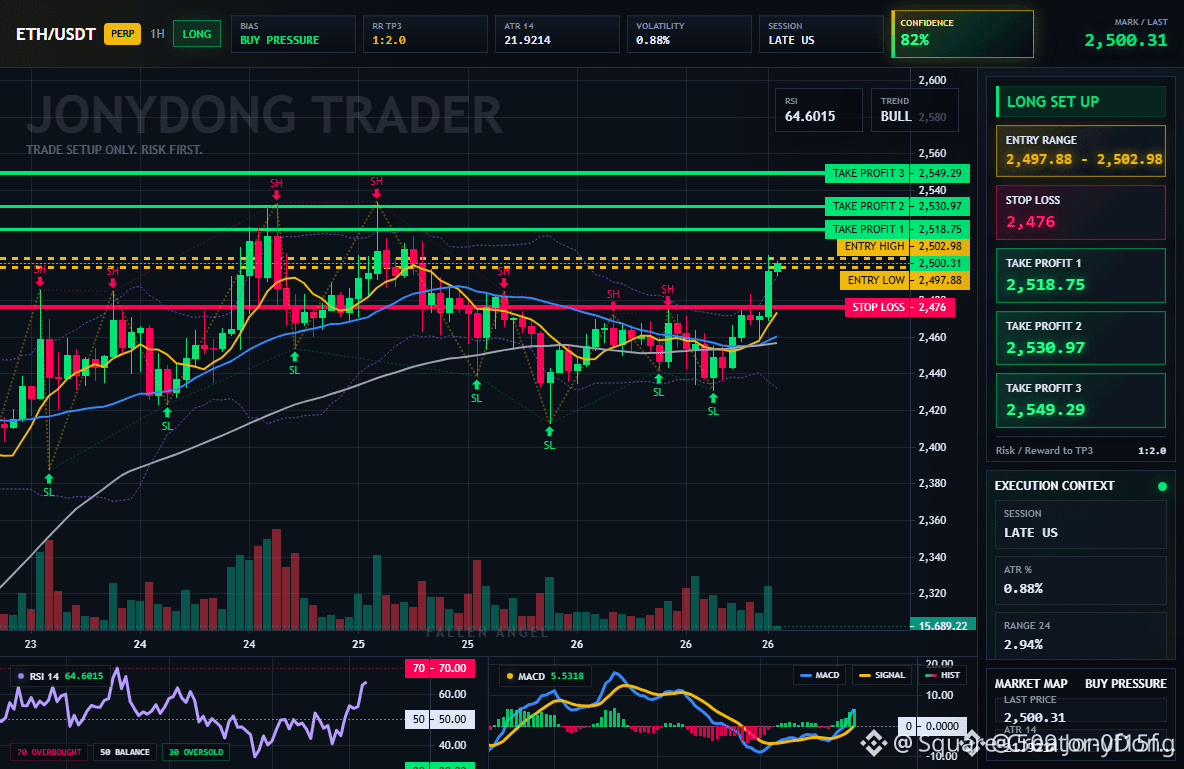Click the 2,549.29 price axis tag
The height and width of the screenshot is (769, 1184).
[940, 173]
